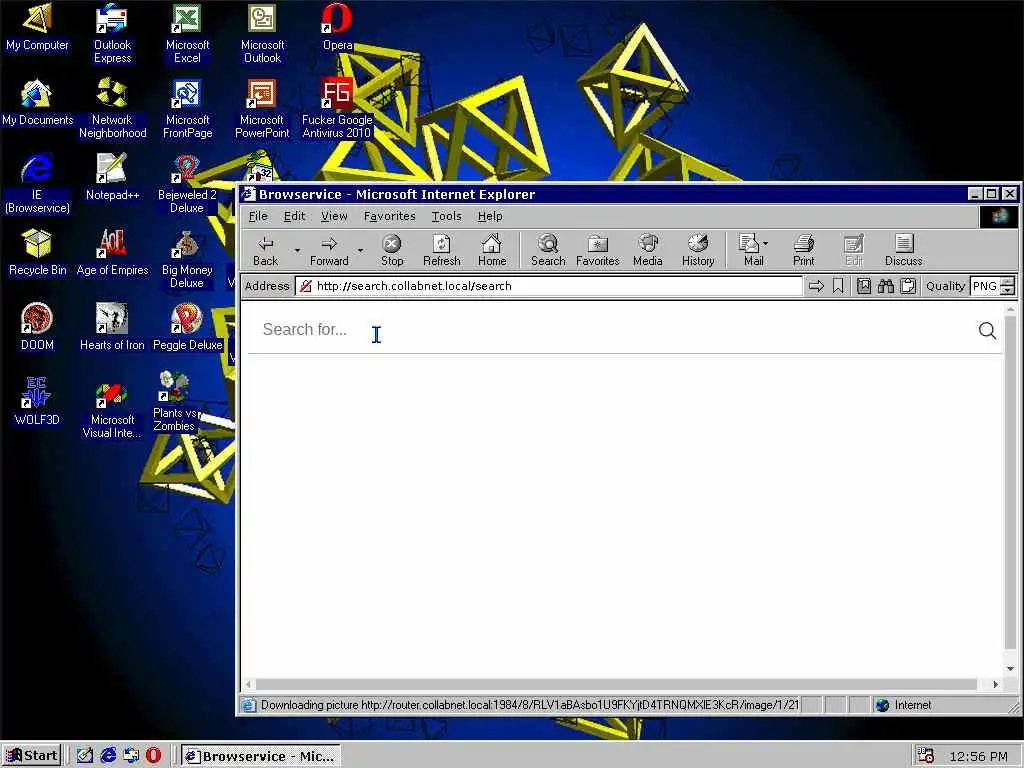The image size is (1024, 768).
Task: Select the Microsoft FrontPage desktop icon
Action: click(187, 109)
